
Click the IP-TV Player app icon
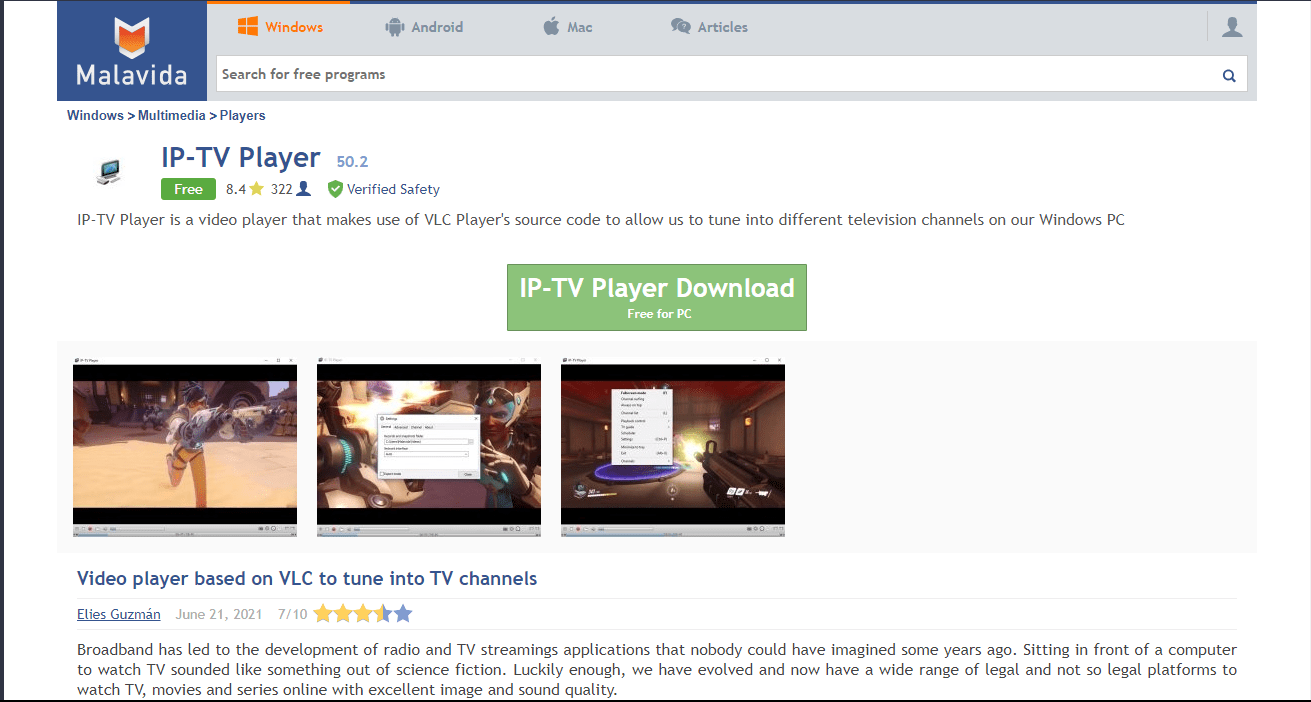109,171
